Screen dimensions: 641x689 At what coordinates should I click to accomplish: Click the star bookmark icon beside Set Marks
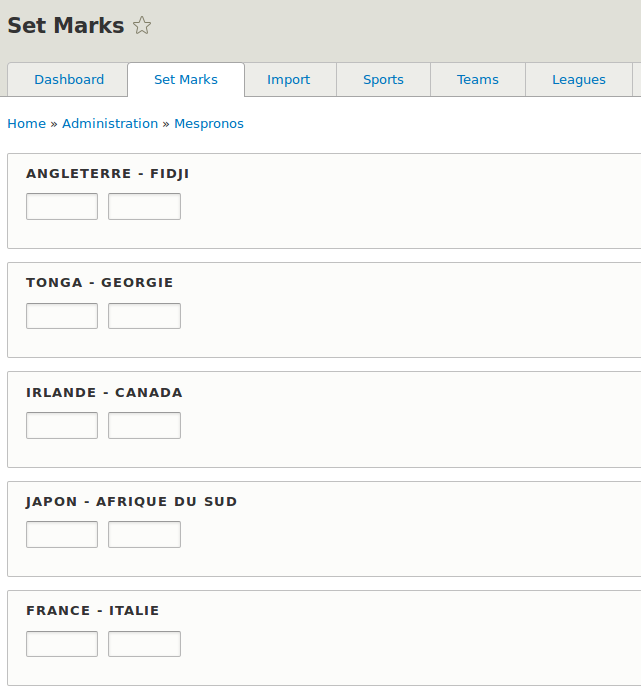coord(142,26)
